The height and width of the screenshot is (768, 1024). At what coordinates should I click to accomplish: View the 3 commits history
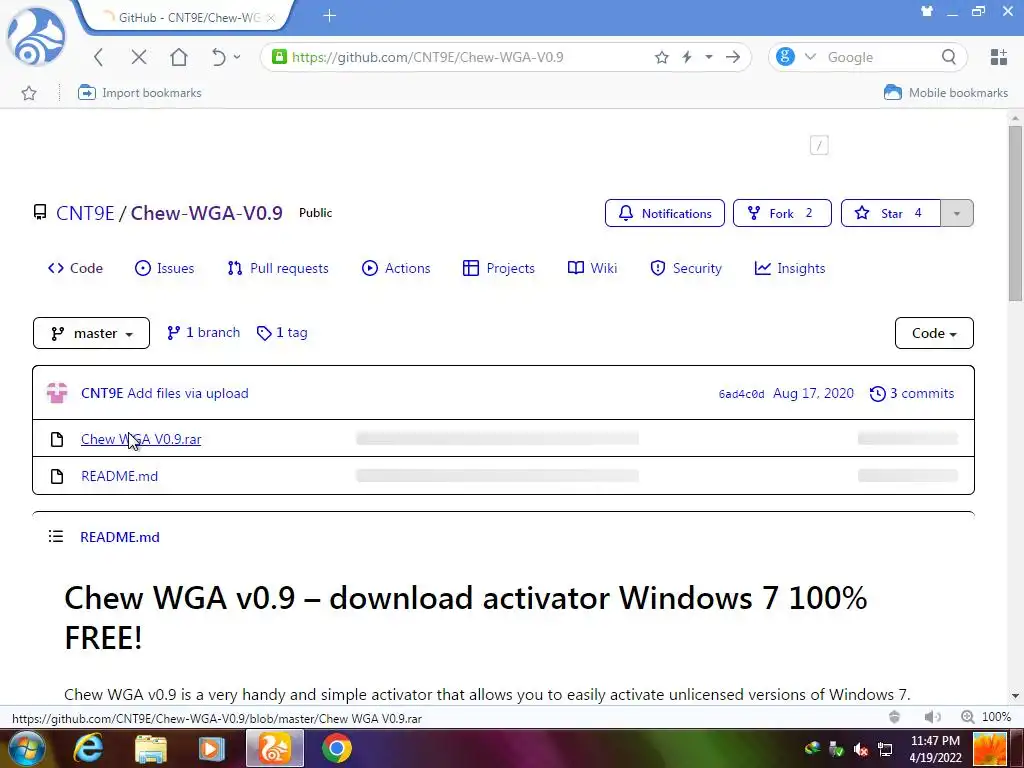pyautogui.click(x=912, y=393)
